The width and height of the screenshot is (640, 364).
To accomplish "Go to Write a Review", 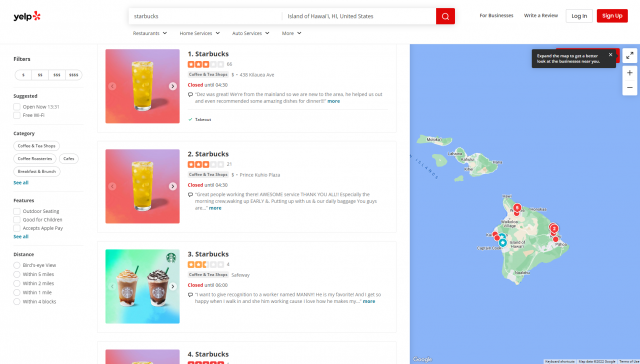I will tap(541, 16).
